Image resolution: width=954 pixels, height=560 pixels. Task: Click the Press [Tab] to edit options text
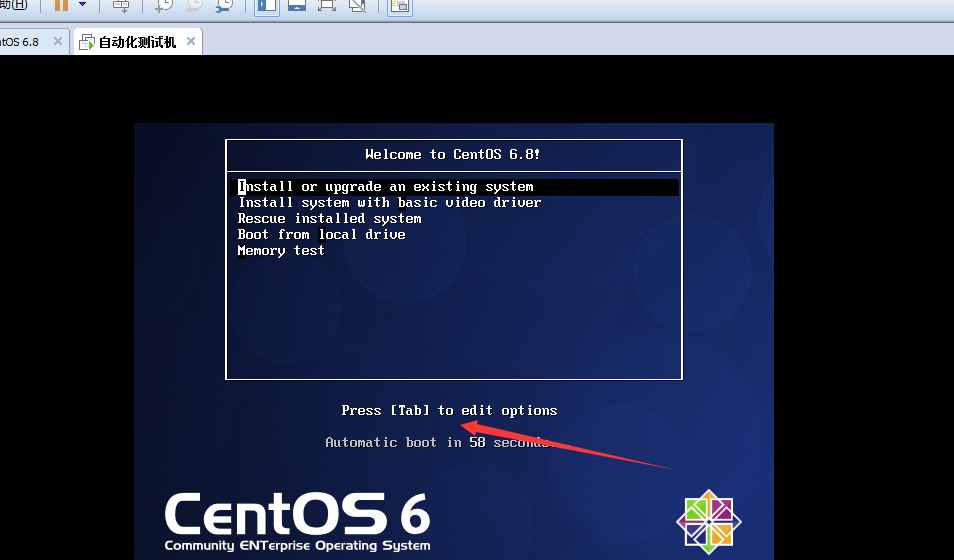tap(449, 410)
